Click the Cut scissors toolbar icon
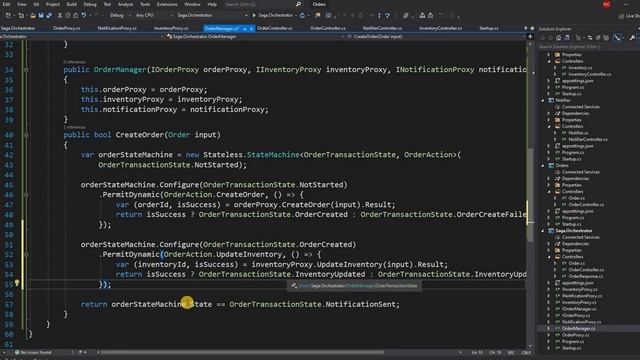640x360 pixels. [60, 16]
